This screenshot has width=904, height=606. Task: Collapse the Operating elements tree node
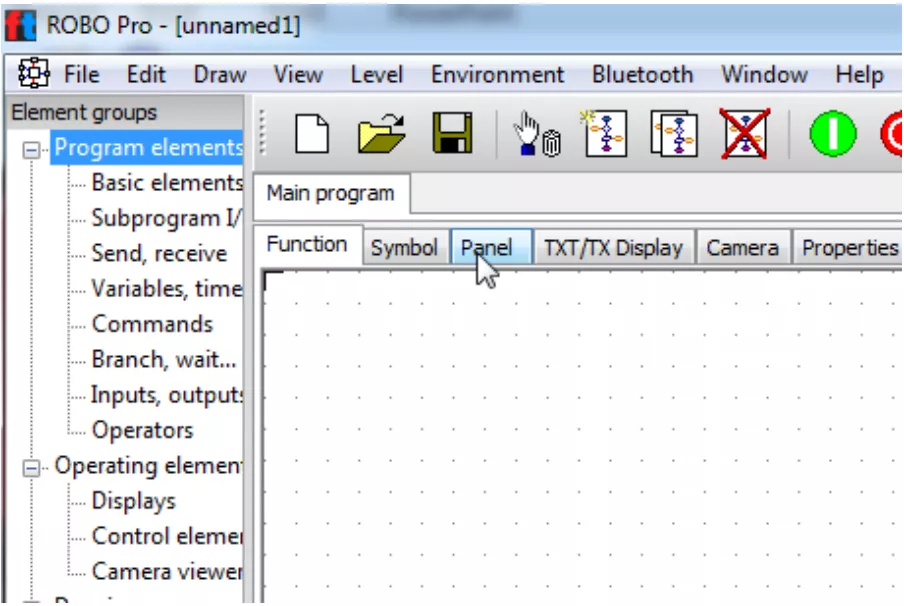[32, 468]
